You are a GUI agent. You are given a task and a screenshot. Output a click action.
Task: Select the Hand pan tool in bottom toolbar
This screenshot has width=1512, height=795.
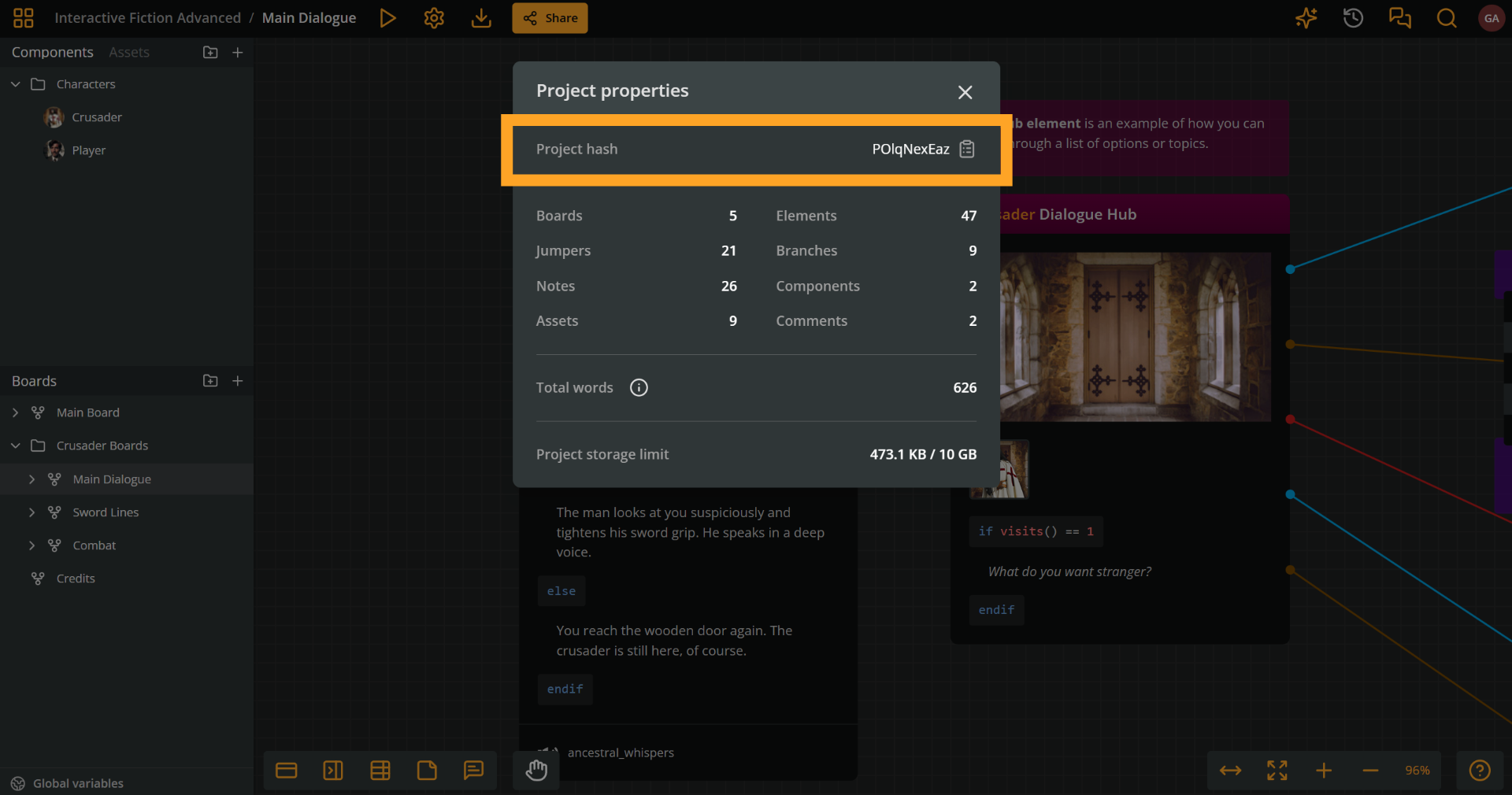536,771
